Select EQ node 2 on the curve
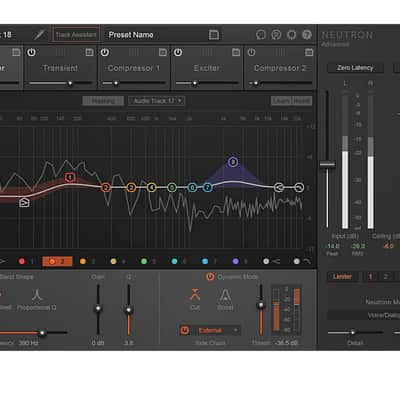The height and width of the screenshot is (400, 400). pos(106,188)
